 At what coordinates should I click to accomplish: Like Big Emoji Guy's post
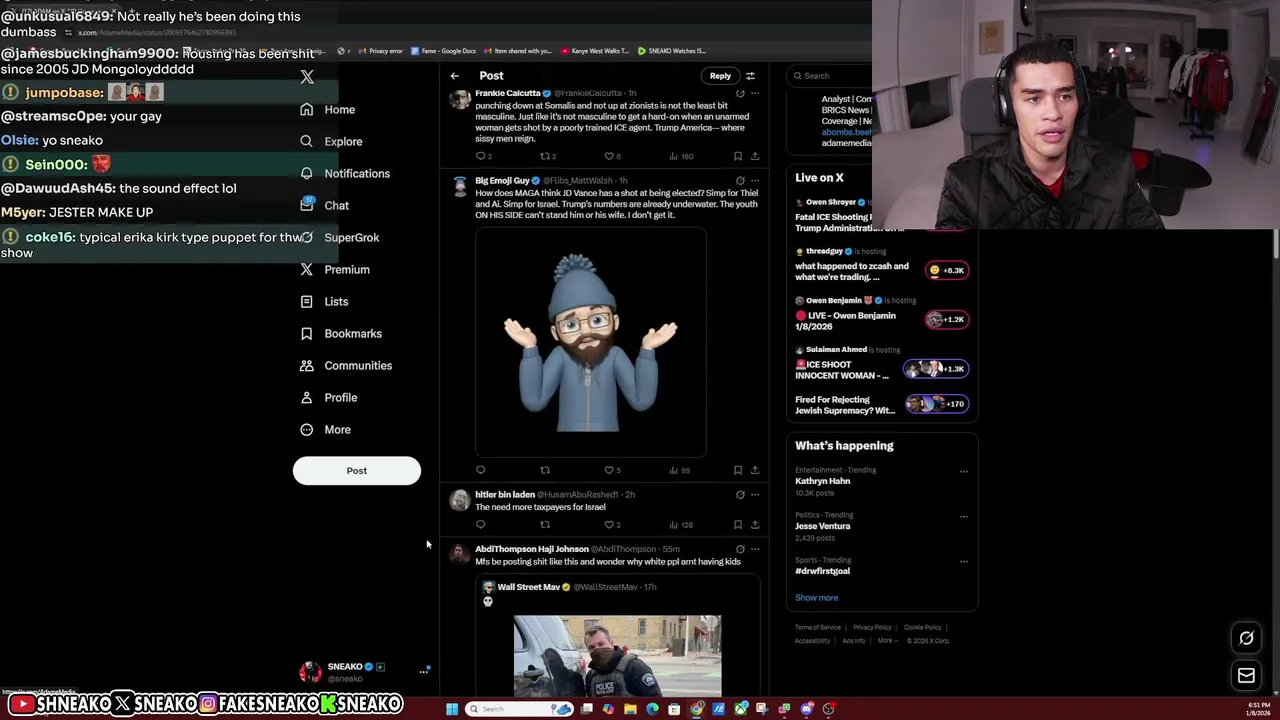[x=609, y=470]
